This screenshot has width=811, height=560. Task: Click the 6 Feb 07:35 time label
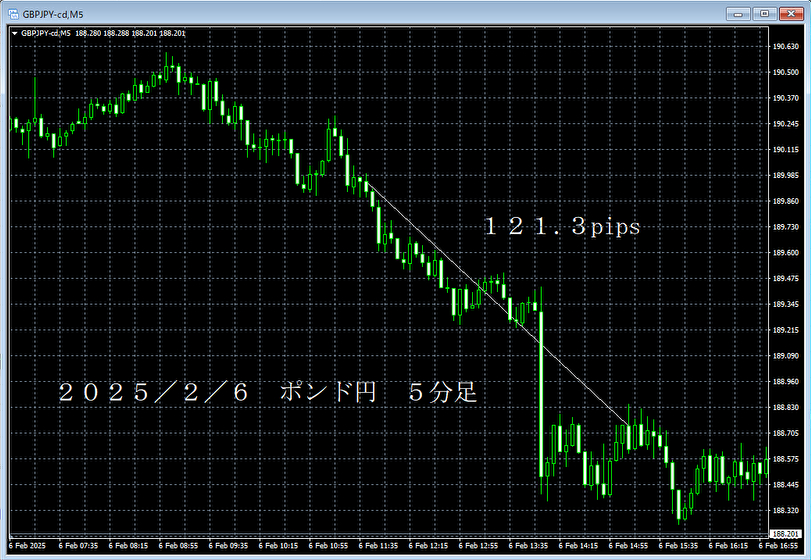click(x=78, y=546)
